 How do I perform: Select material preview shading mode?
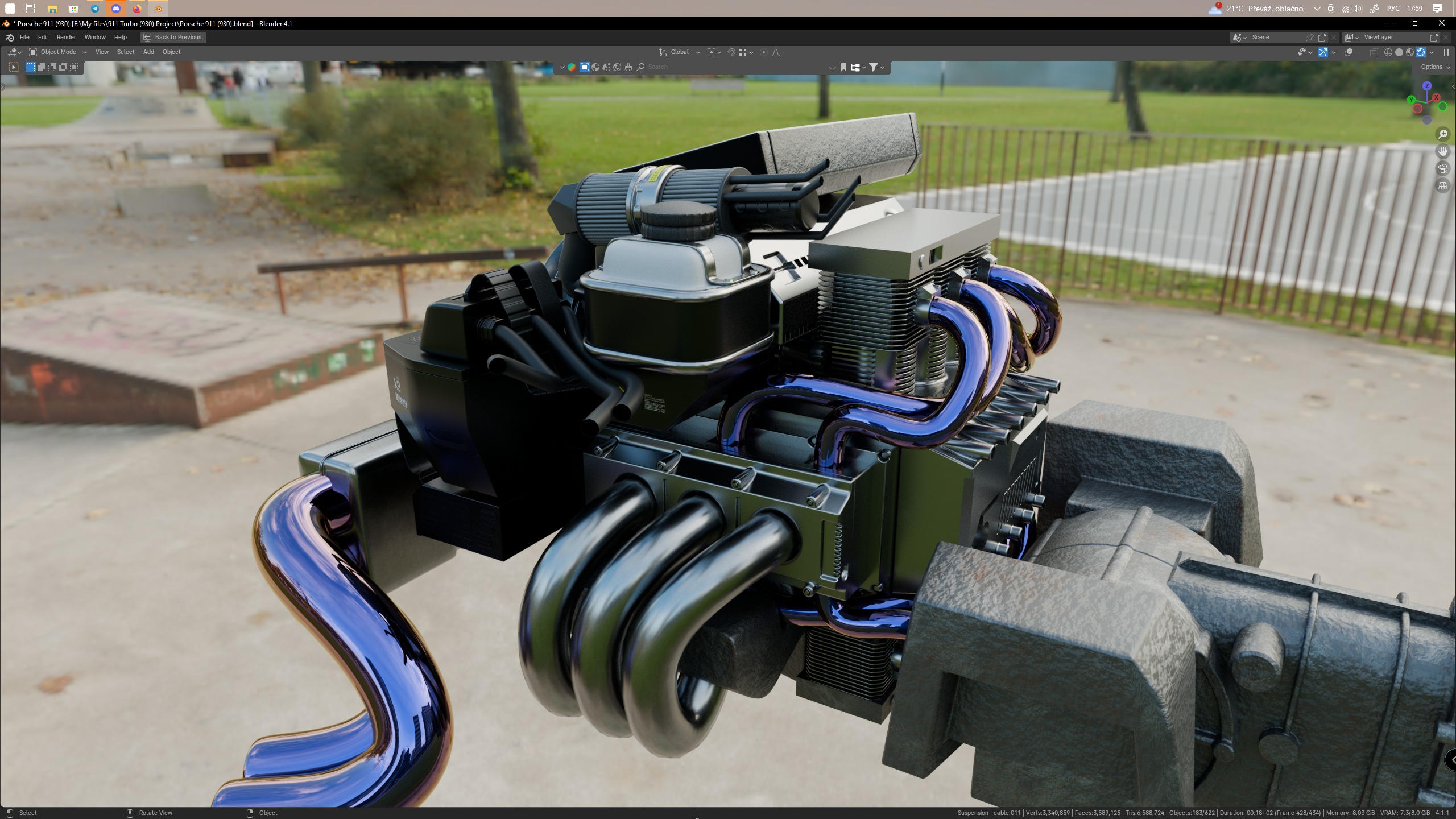[x=1410, y=52]
